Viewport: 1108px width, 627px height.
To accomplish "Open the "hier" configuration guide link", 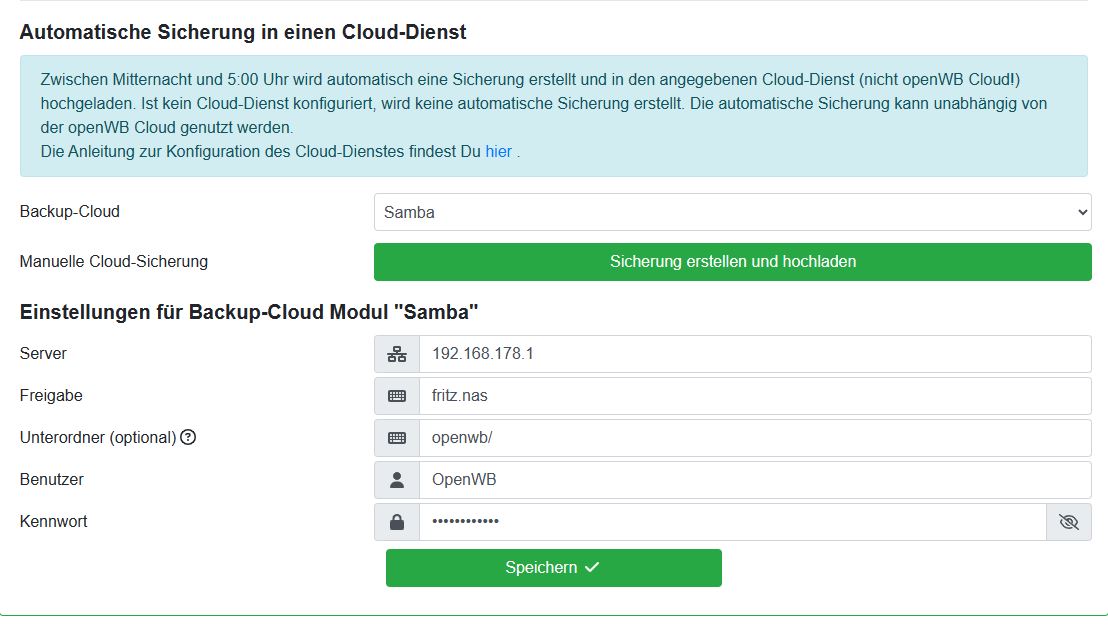I will click(x=498, y=152).
